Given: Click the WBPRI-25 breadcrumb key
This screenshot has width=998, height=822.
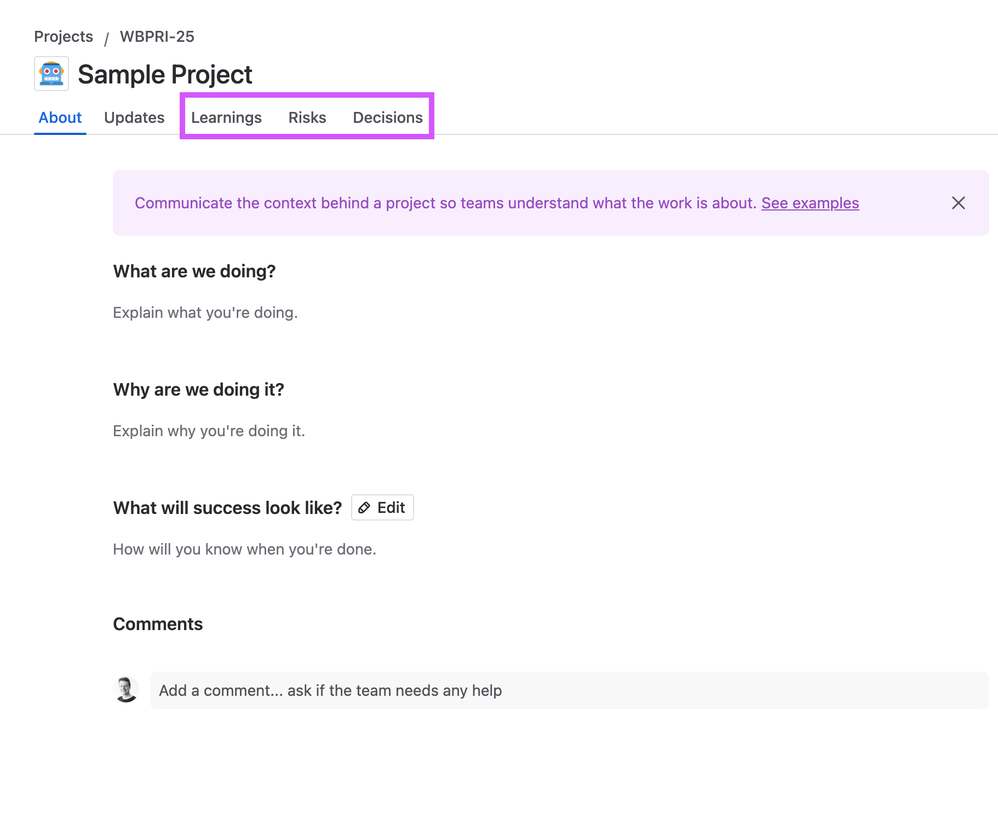Looking at the screenshot, I should tap(157, 37).
